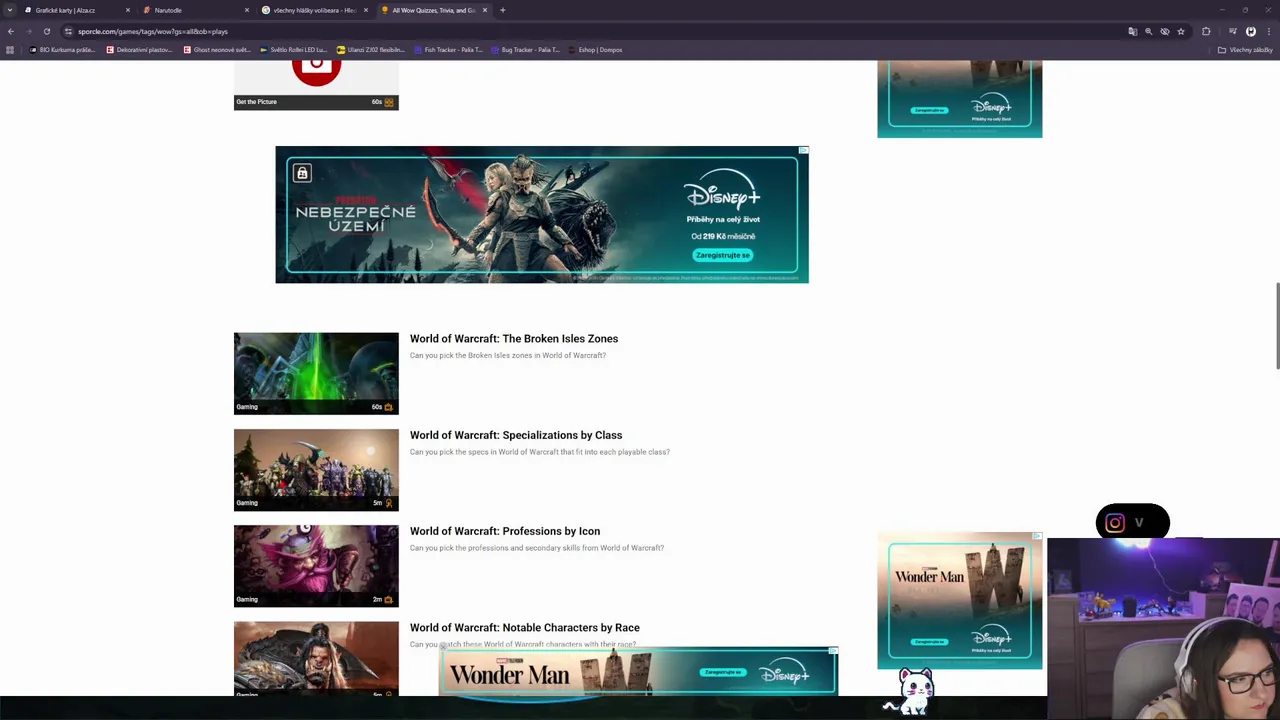1280x720 pixels.
Task: Reload the Sporcle page
Action: [47, 31]
